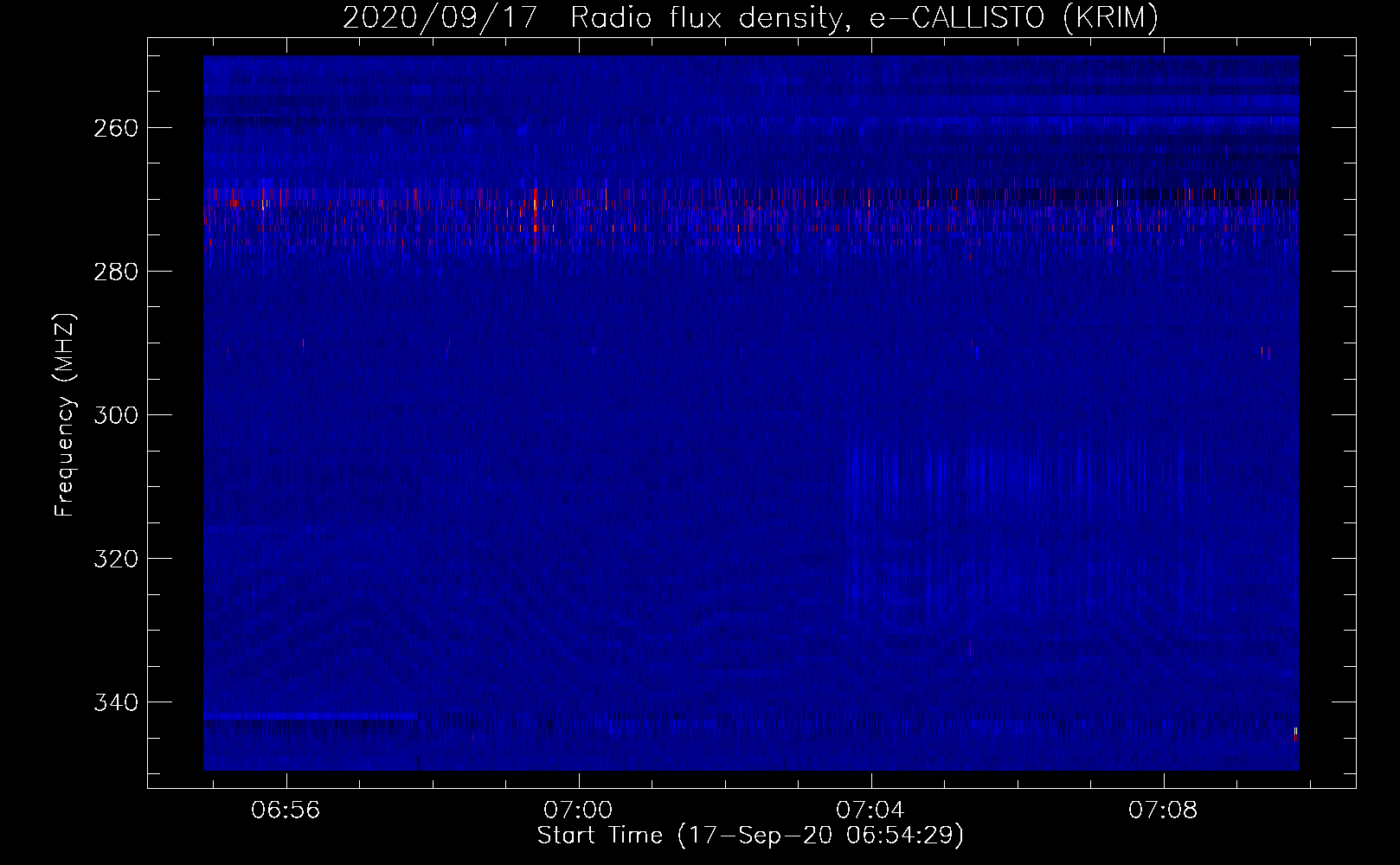1400x865 pixels.
Task: Click the 07:08 time tick label
Action: point(1163,811)
